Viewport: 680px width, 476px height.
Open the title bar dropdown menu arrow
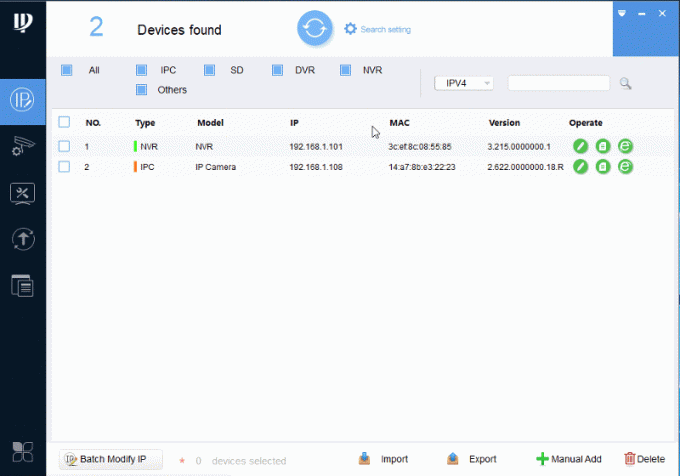(x=622, y=13)
